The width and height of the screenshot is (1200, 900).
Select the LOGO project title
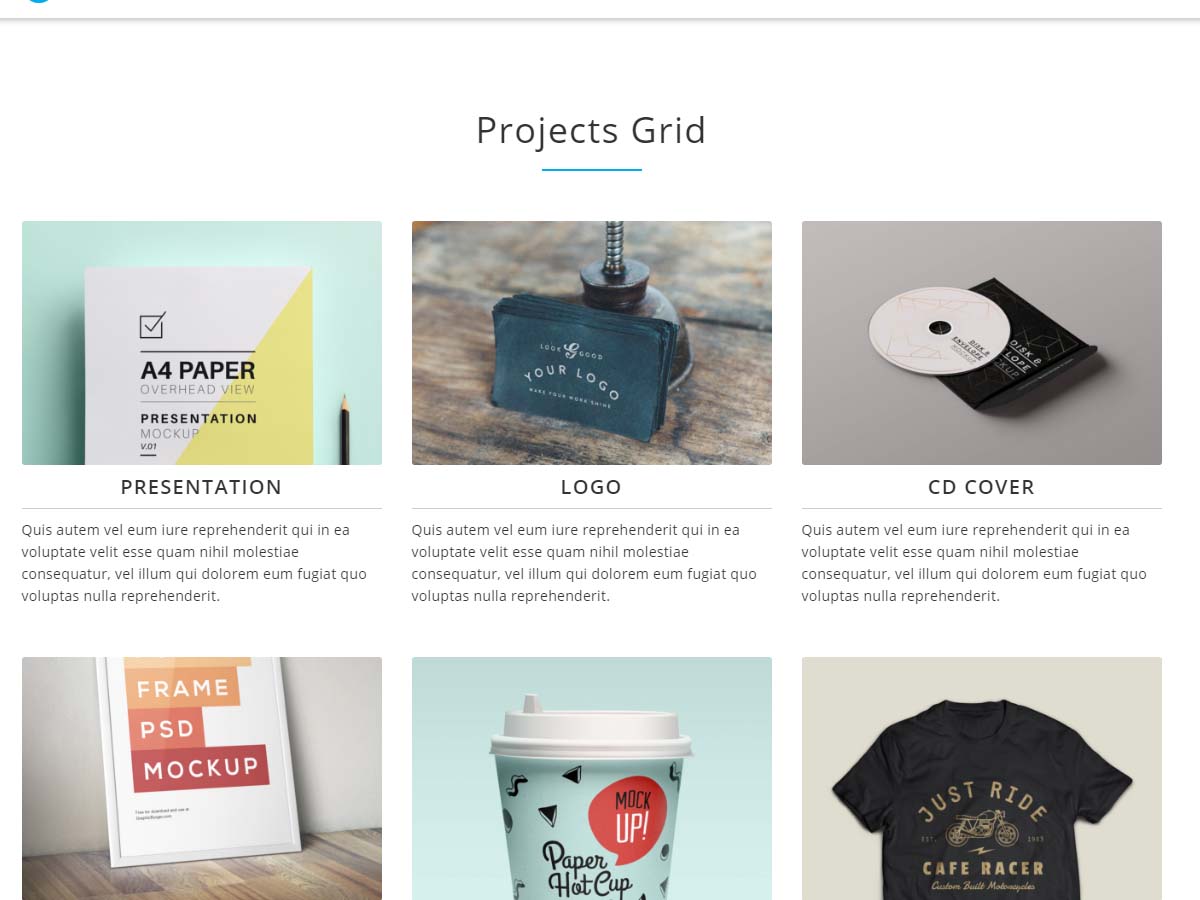coord(591,487)
